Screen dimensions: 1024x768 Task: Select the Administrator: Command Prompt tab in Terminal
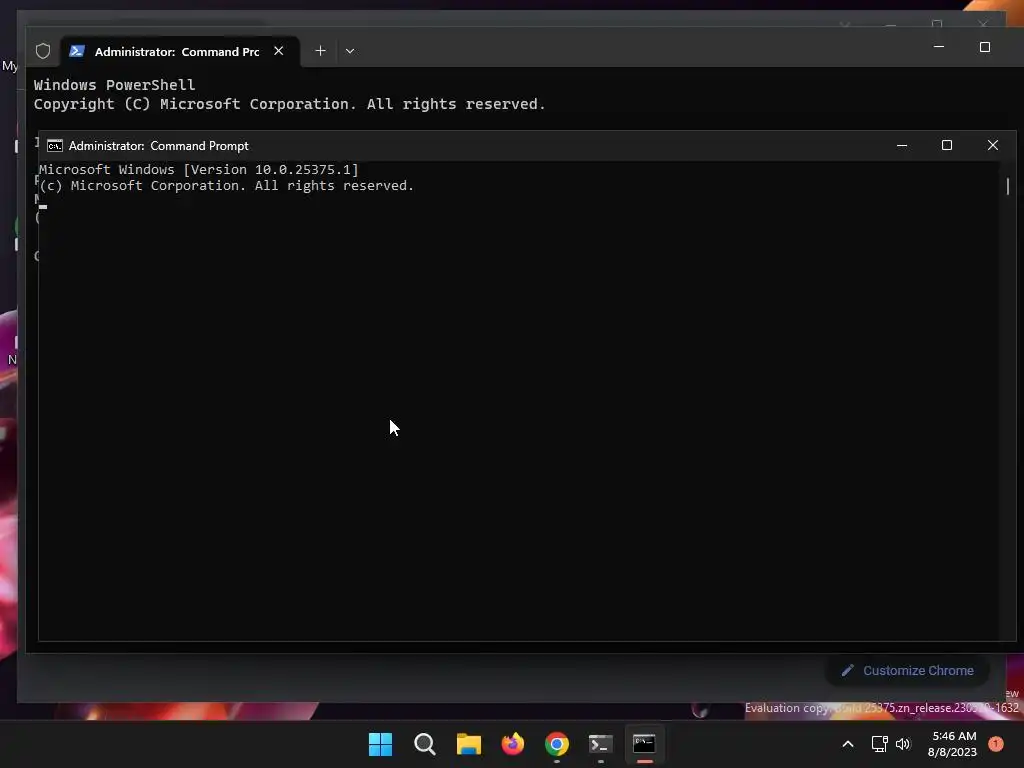180,52
